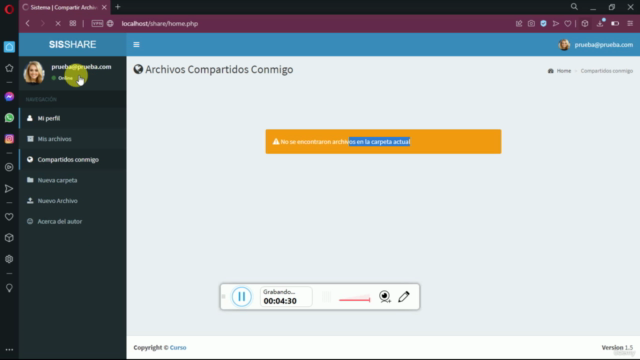
Task: Open Mi perfil menu item
Action: coord(73,118)
